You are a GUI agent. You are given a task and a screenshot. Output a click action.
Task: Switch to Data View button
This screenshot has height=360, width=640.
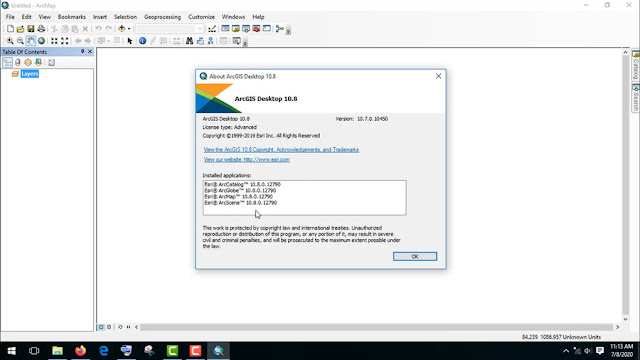pos(101,327)
